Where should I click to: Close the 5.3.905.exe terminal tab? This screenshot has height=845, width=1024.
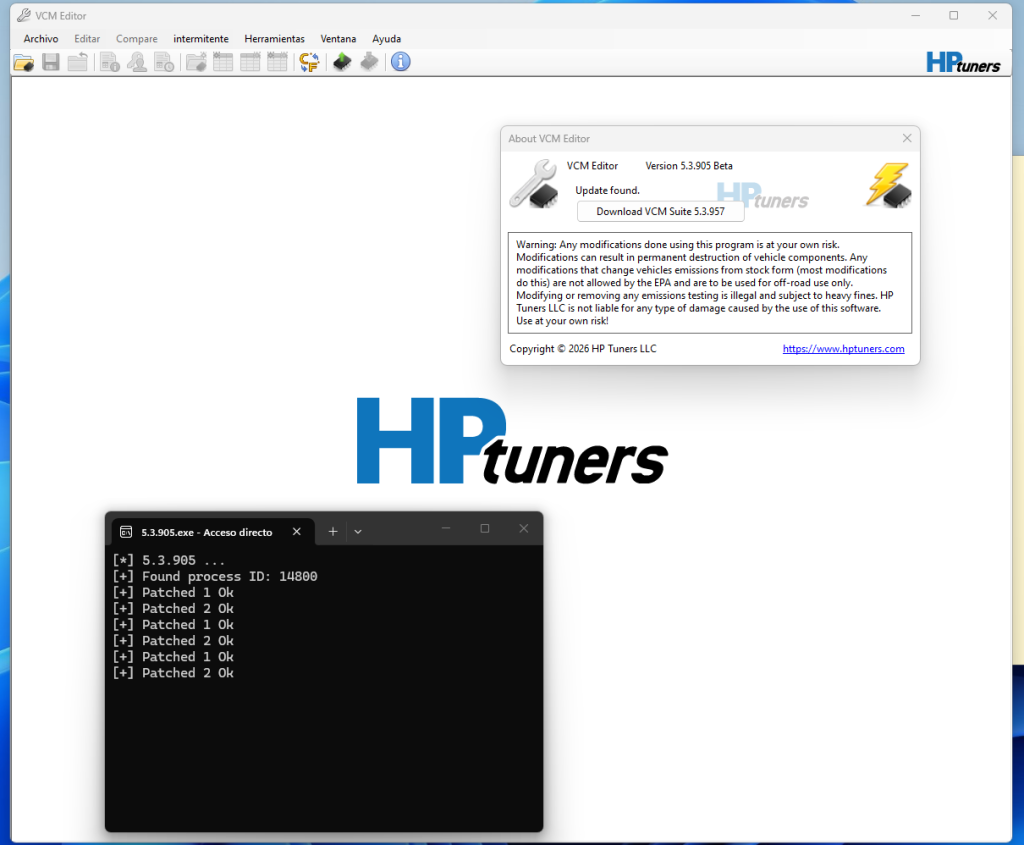coord(296,532)
